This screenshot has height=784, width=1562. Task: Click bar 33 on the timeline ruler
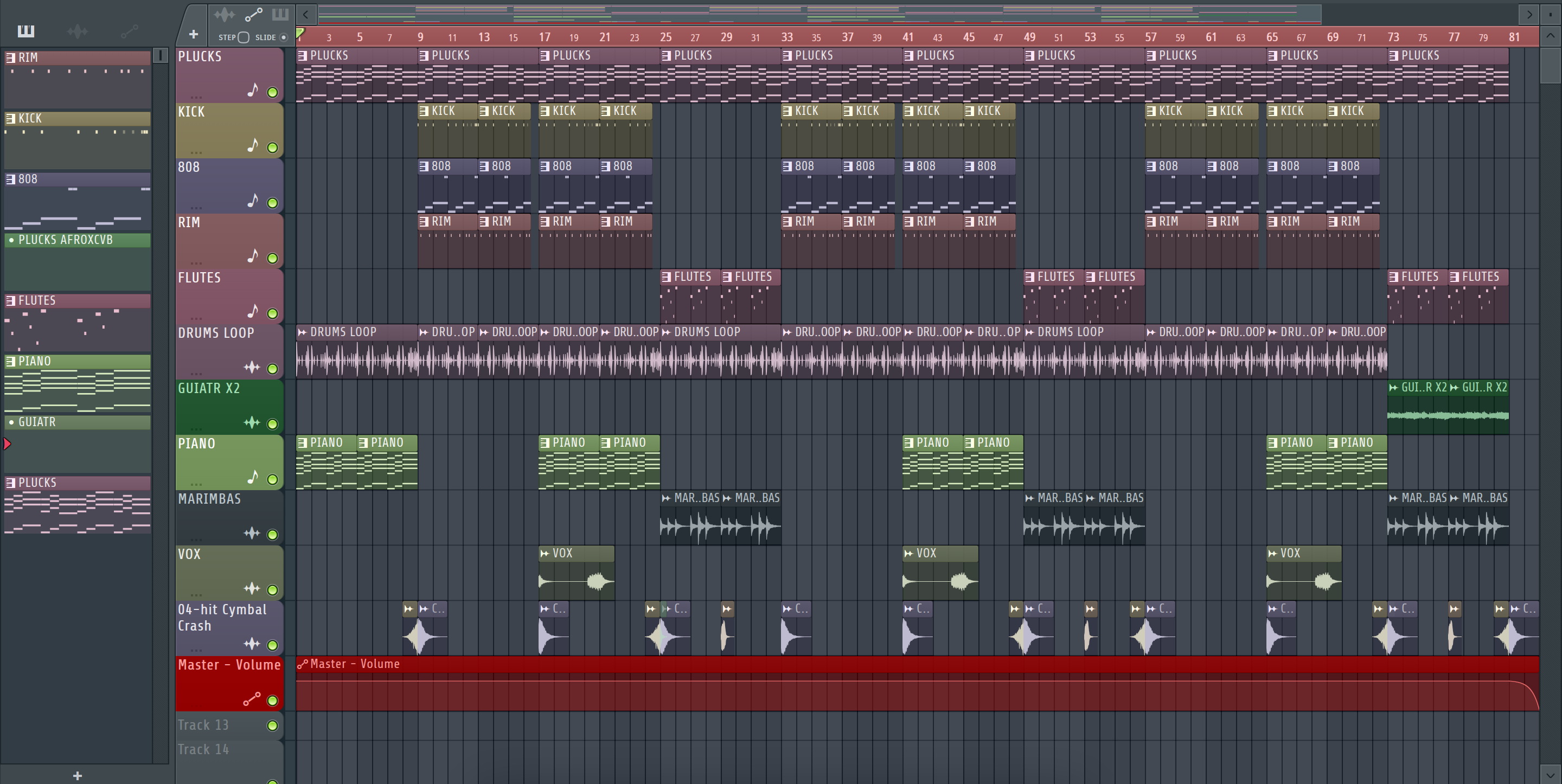786,37
